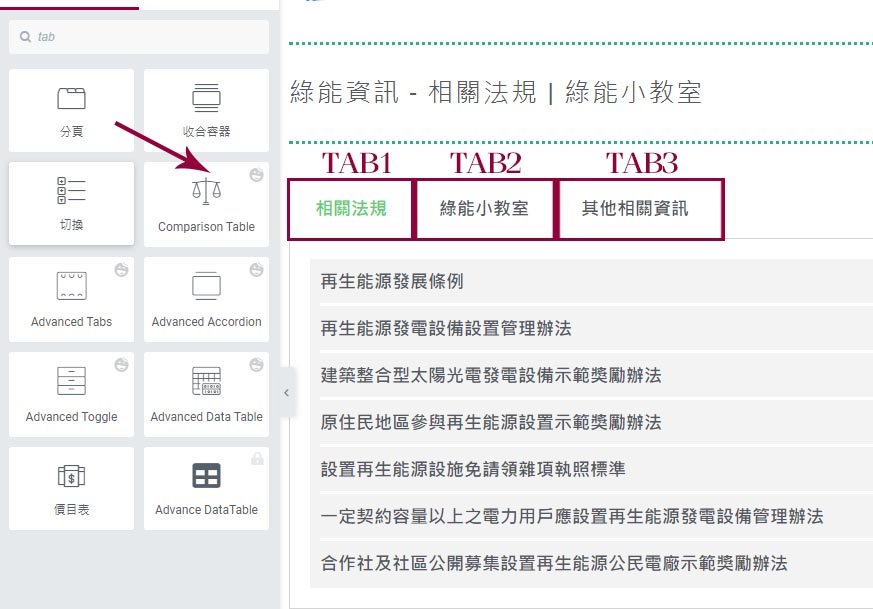
Task: Select the Advanced Toggle widget
Action: coord(71,394)
